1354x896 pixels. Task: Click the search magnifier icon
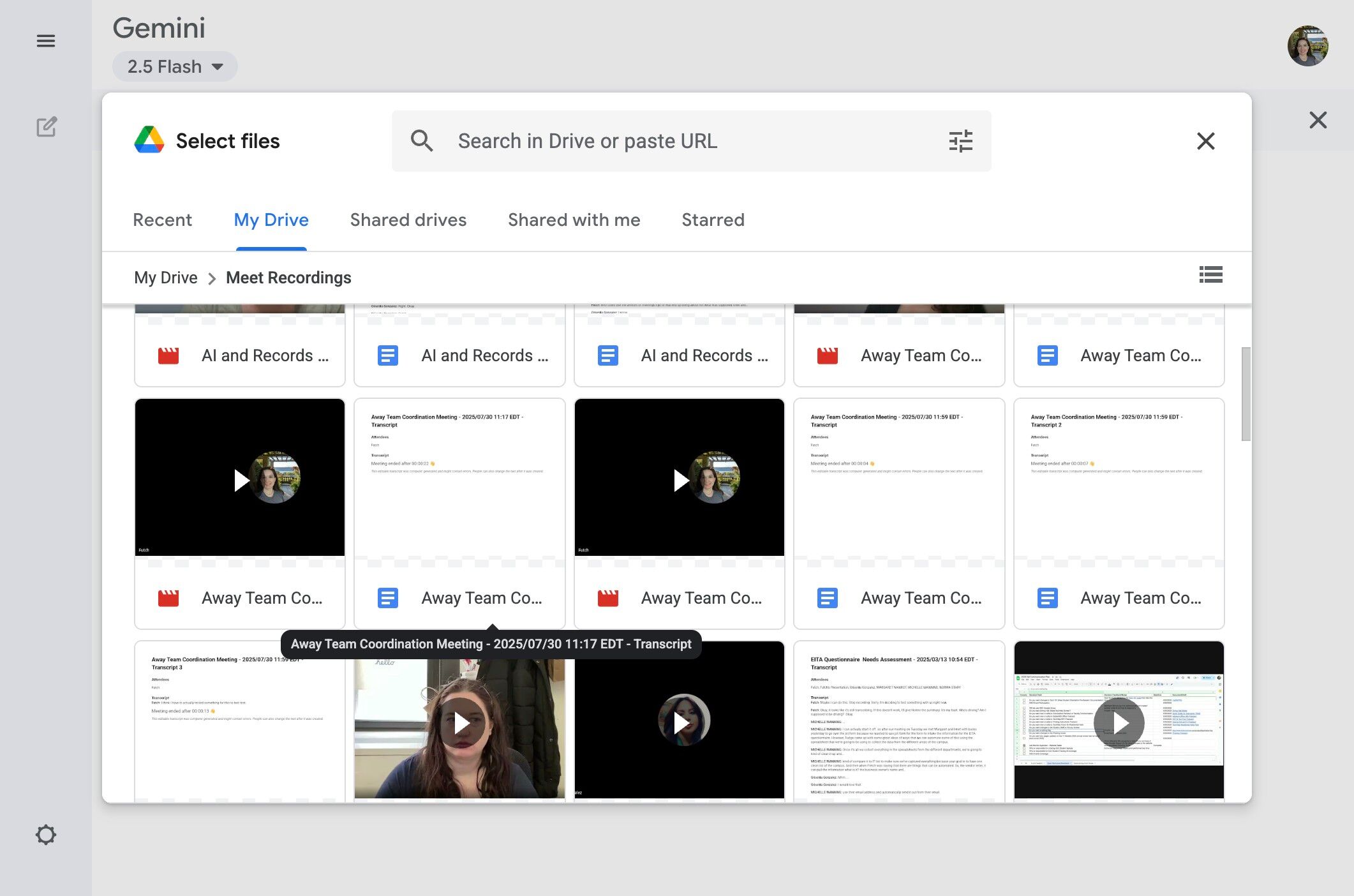(x=422, y=141)
